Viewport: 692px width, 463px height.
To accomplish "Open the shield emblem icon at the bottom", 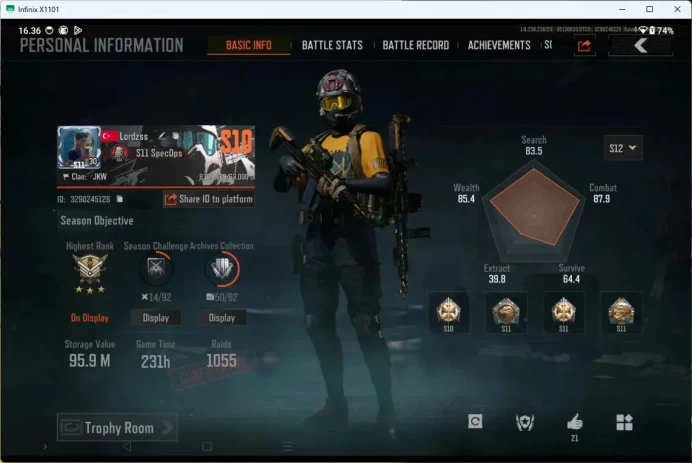I will click(x=525, y=422).
